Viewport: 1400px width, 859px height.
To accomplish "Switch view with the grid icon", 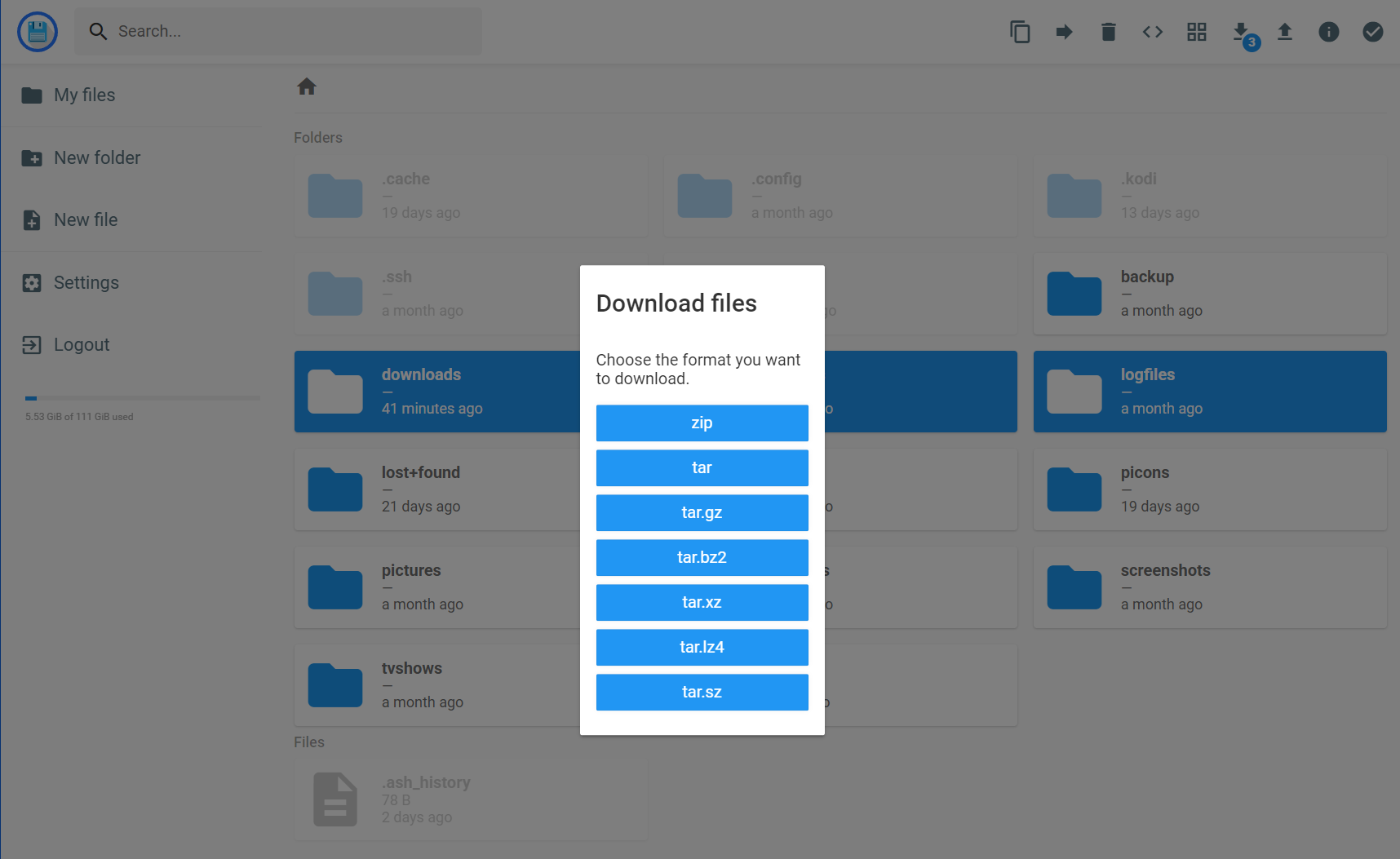I will tap(1196, 32).
